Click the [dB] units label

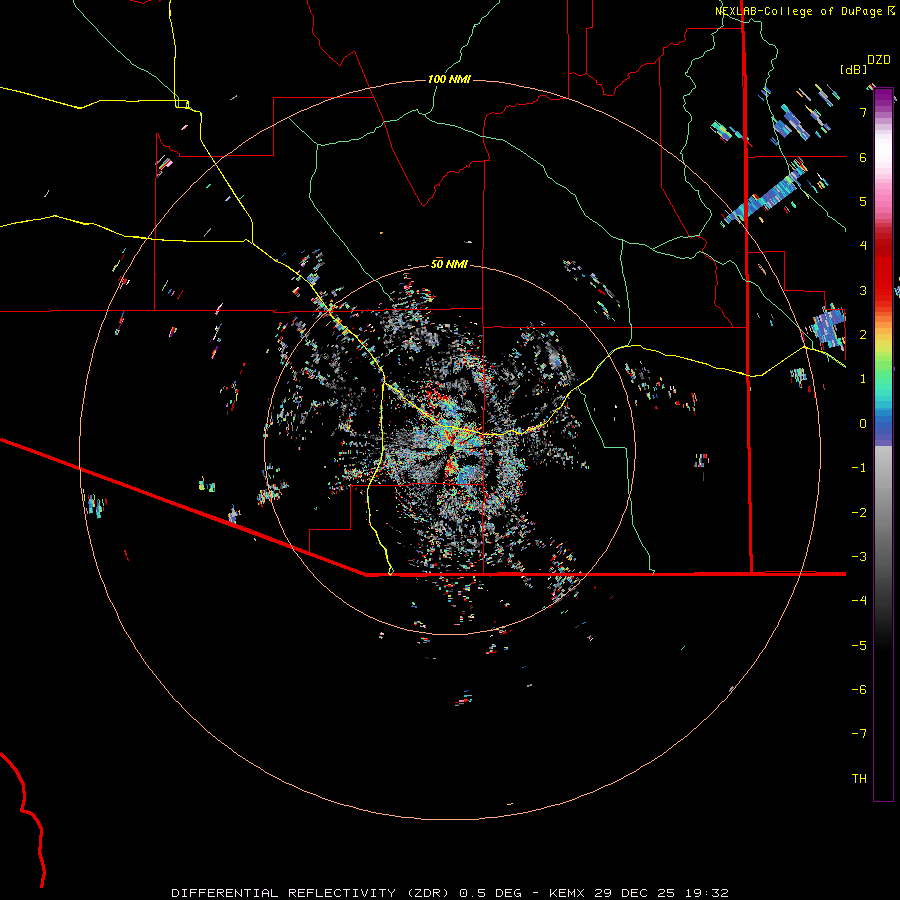tap(853, 69)
